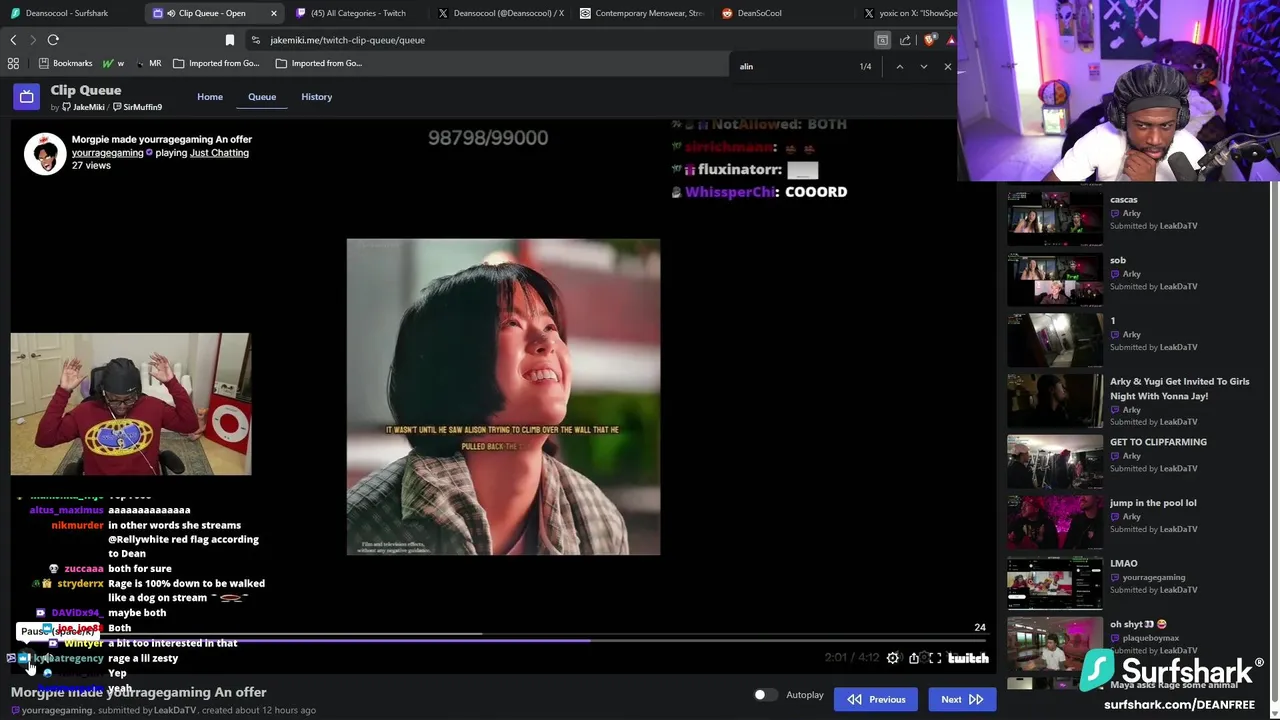Screen dimensions: 1280x720
Task: Open the yourragegaming channel link
Action: point(107,153)
